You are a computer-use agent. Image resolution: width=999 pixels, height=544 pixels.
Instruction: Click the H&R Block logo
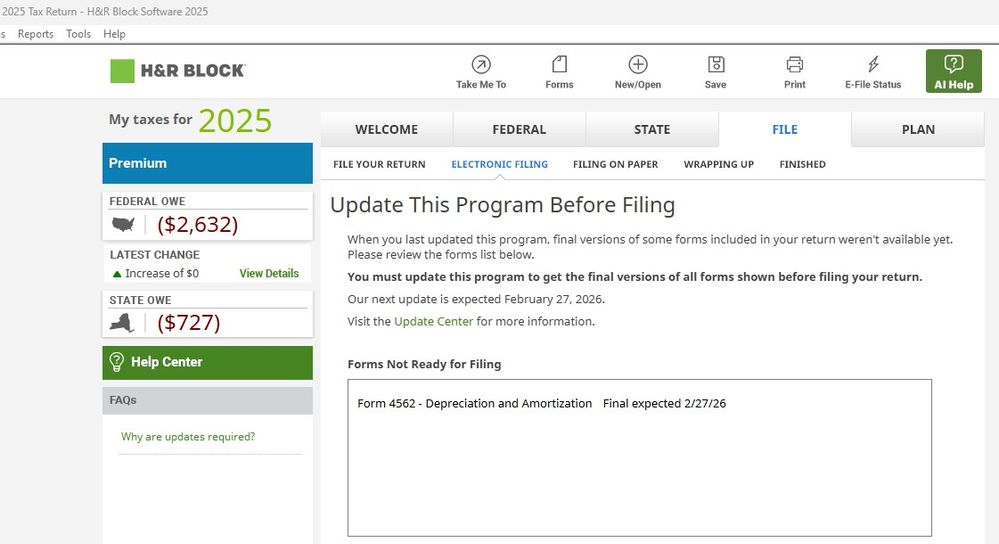point(177,71)
